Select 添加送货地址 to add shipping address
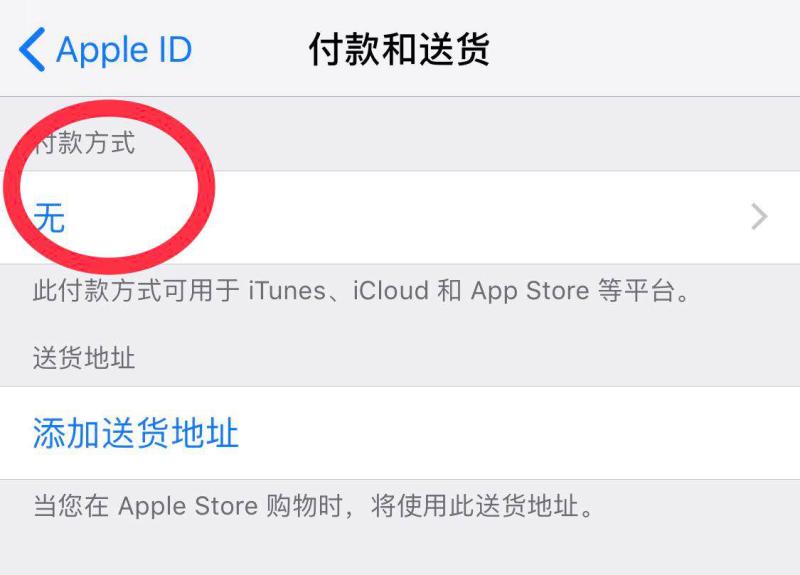 [x=136, y=433]
